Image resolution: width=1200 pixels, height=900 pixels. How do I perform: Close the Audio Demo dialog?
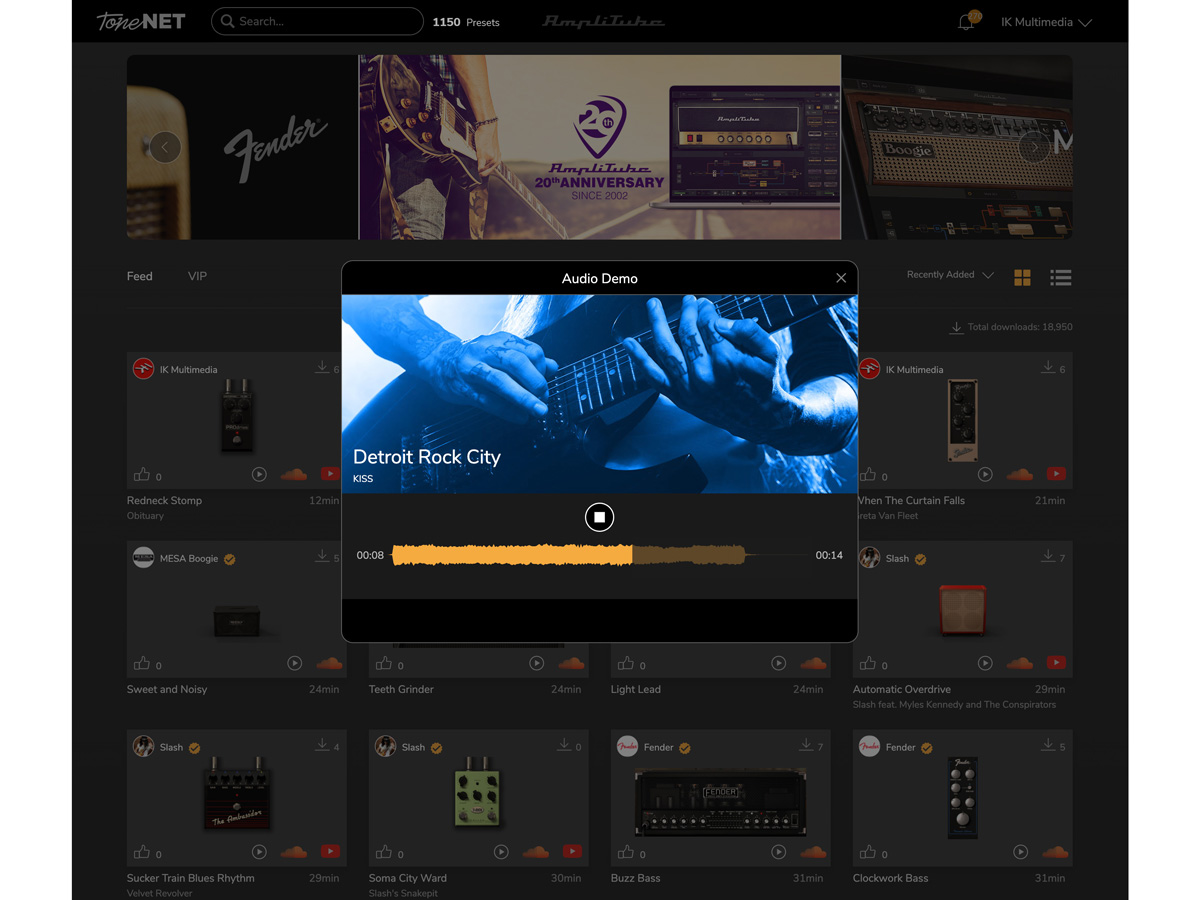(841, 278)
